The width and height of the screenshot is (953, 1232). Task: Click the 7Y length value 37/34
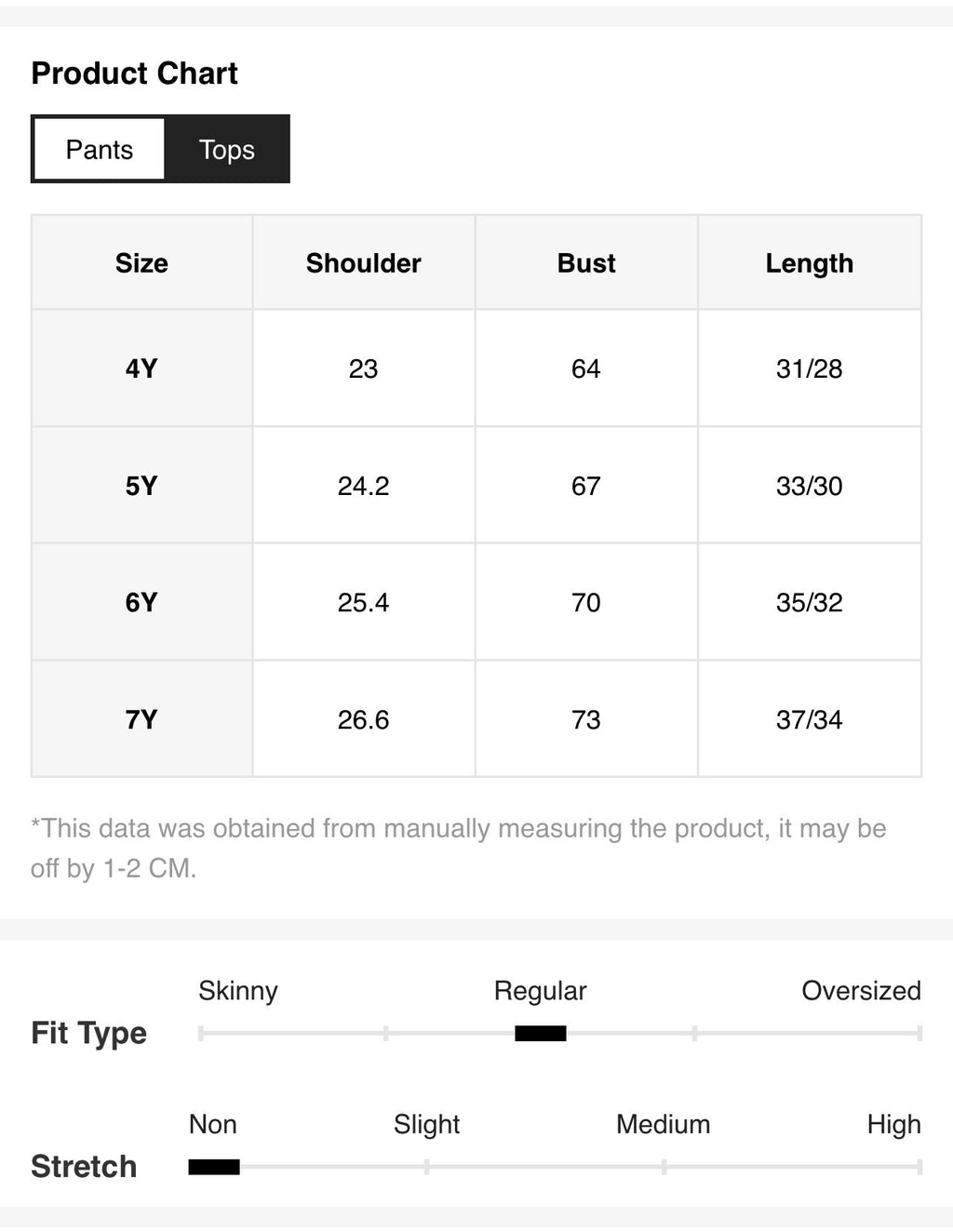810,719
